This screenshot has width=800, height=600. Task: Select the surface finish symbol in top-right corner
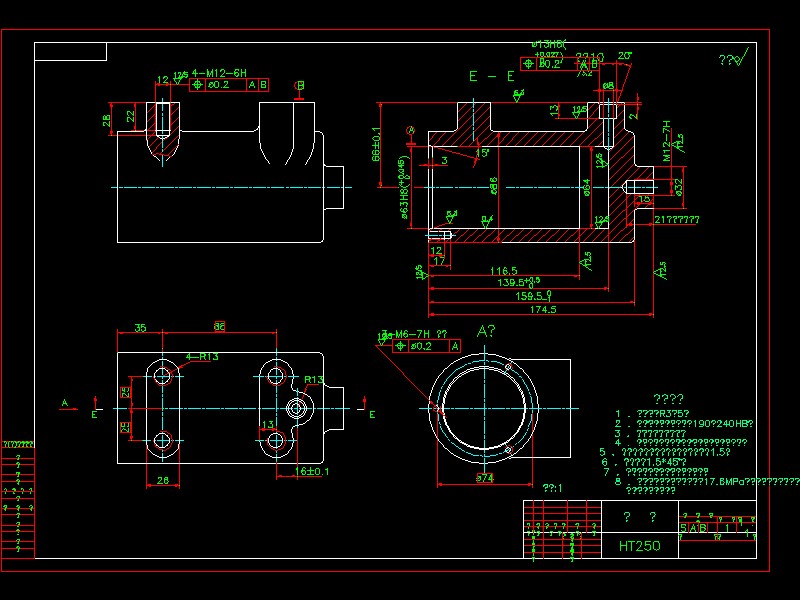[734, 58]
